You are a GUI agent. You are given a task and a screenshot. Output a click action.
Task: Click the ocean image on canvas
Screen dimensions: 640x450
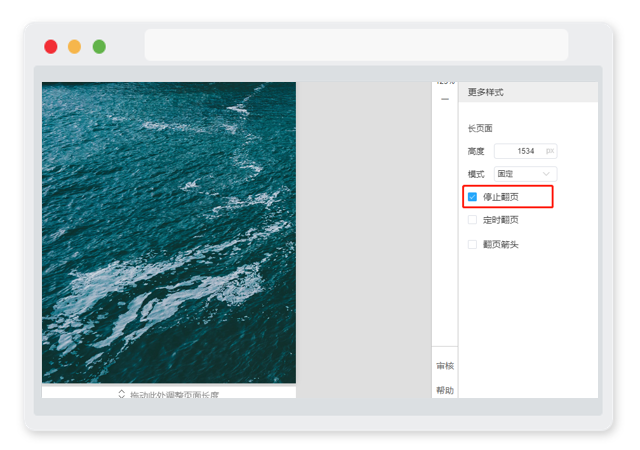(x=169, y=232)
